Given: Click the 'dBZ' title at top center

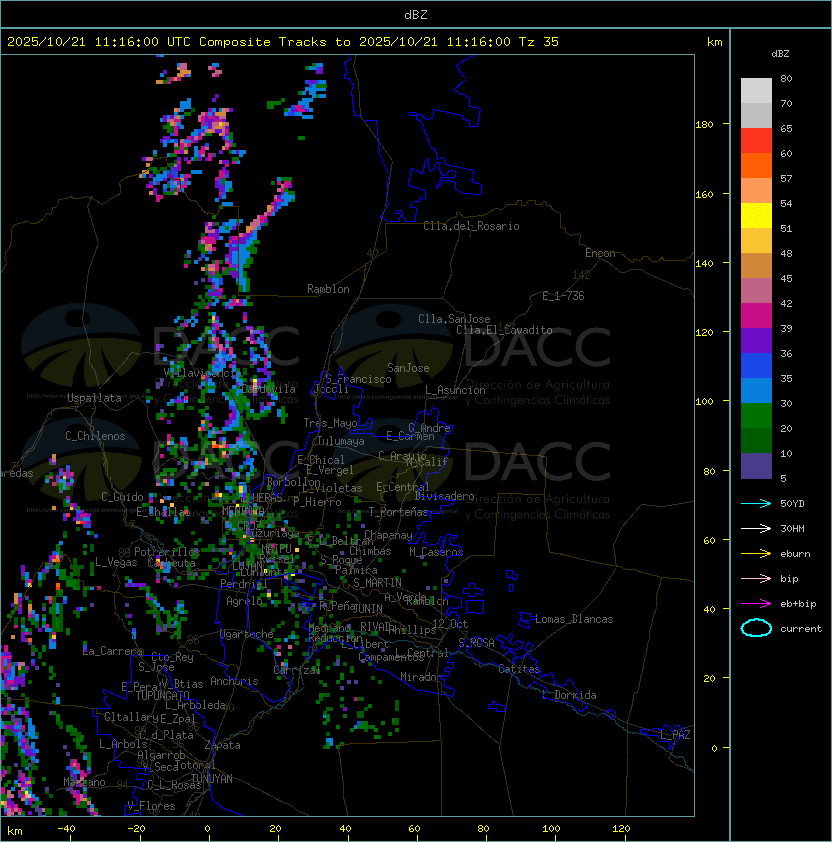Looking at the screenshot, I should pos(416,14).
